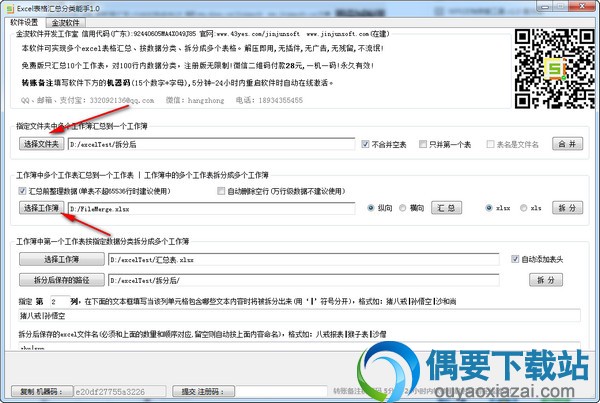Click the 拆分后保存的路径 button
The height and width of the screenshot is (403, 600).
tap(62, 280)
